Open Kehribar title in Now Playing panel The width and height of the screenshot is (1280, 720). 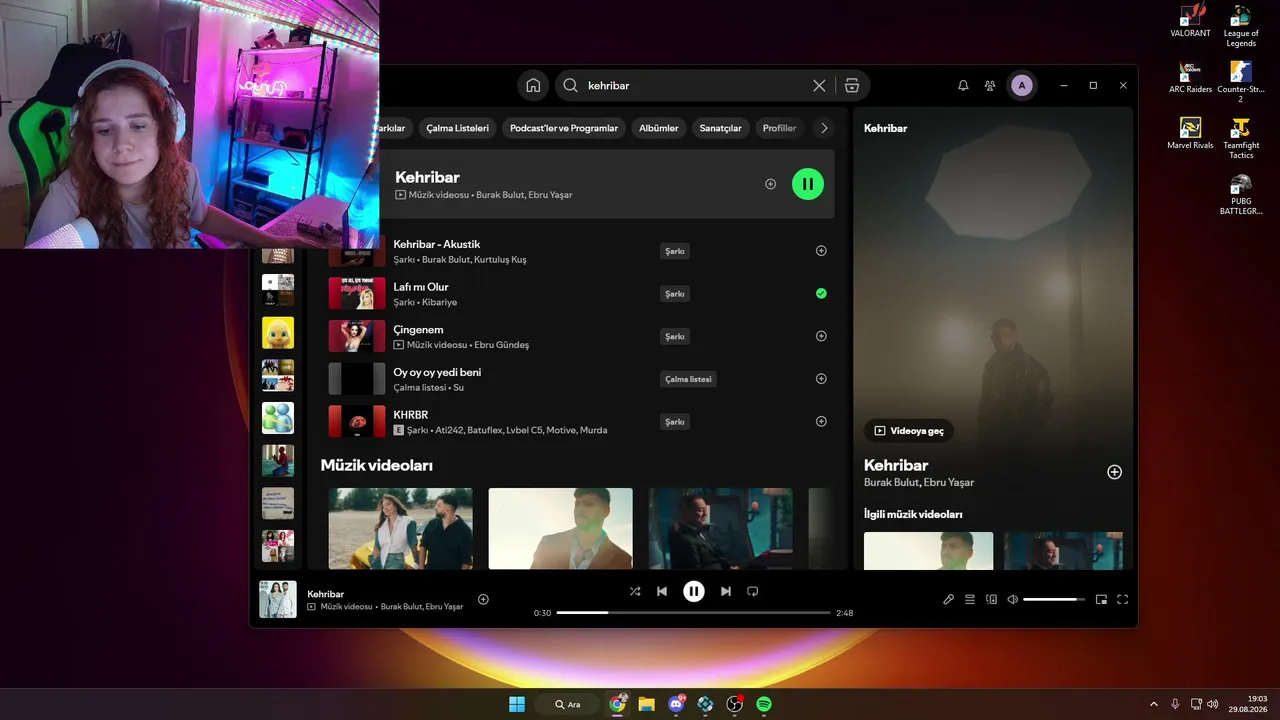(896, 465)
